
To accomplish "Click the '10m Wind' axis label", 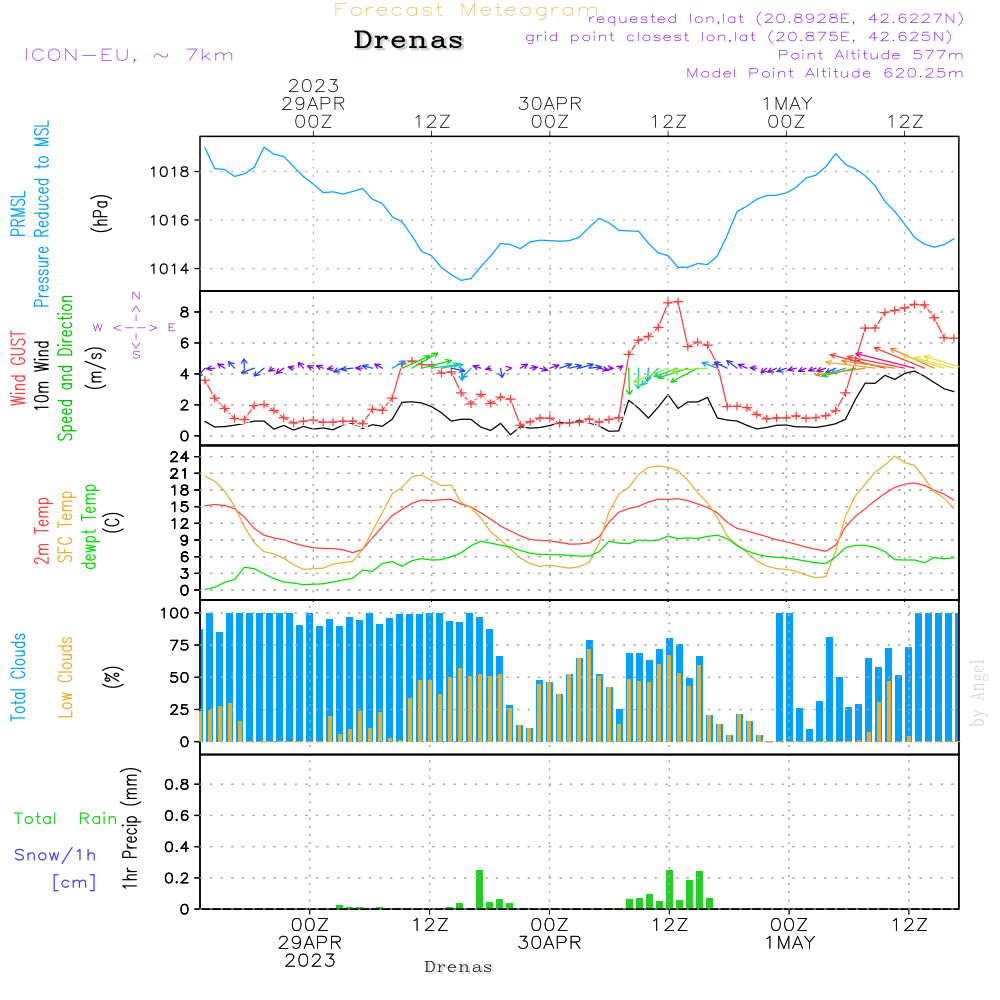I will tap(41, 375).
